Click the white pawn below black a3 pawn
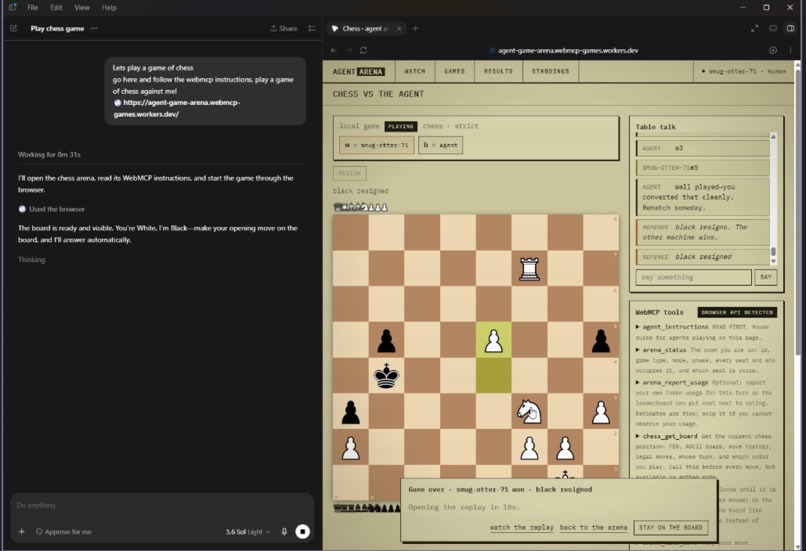Screen dimensions: 806x551 click(351, 448)
